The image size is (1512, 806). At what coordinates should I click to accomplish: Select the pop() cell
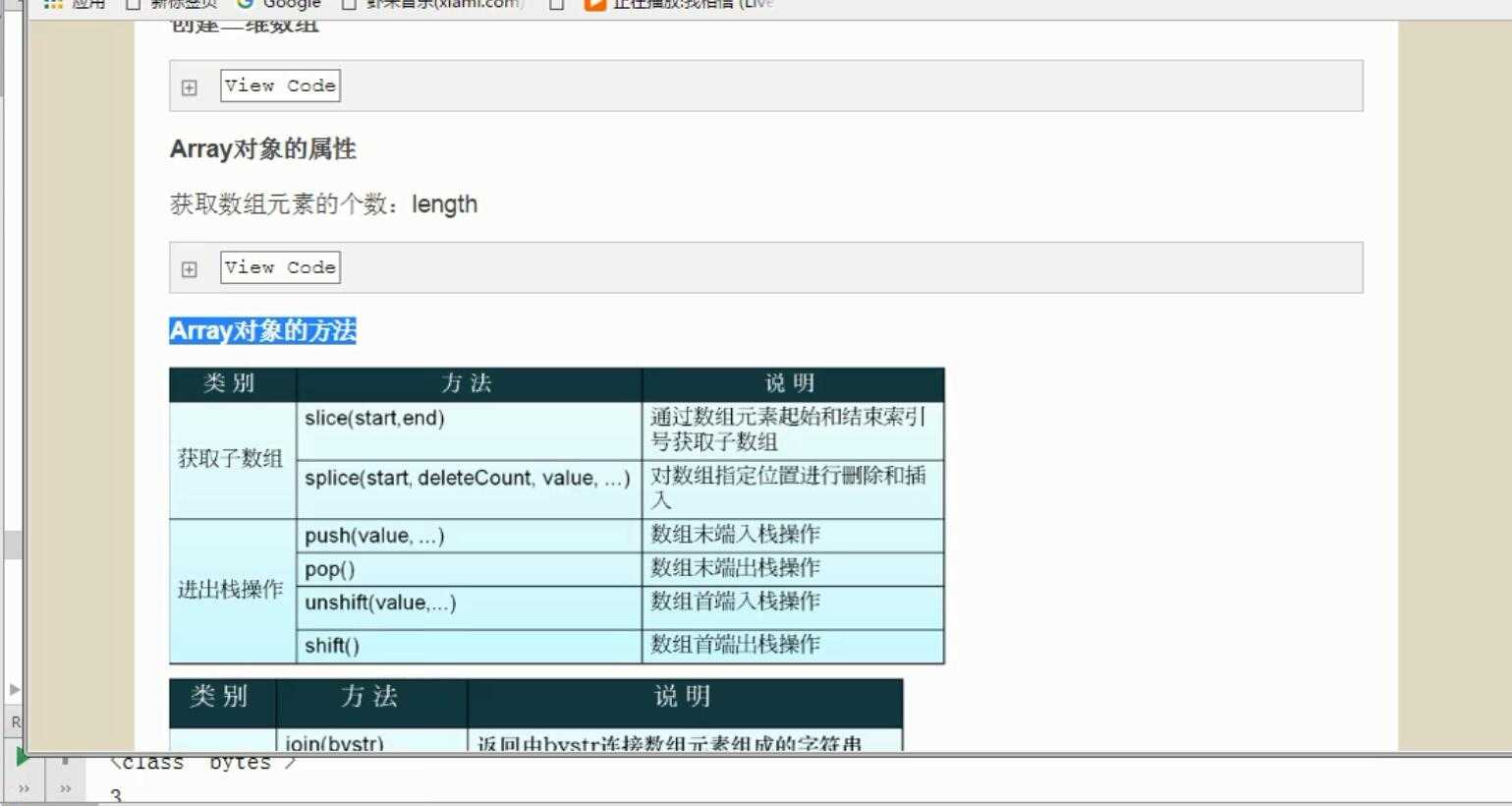click(x=470, y=569)
